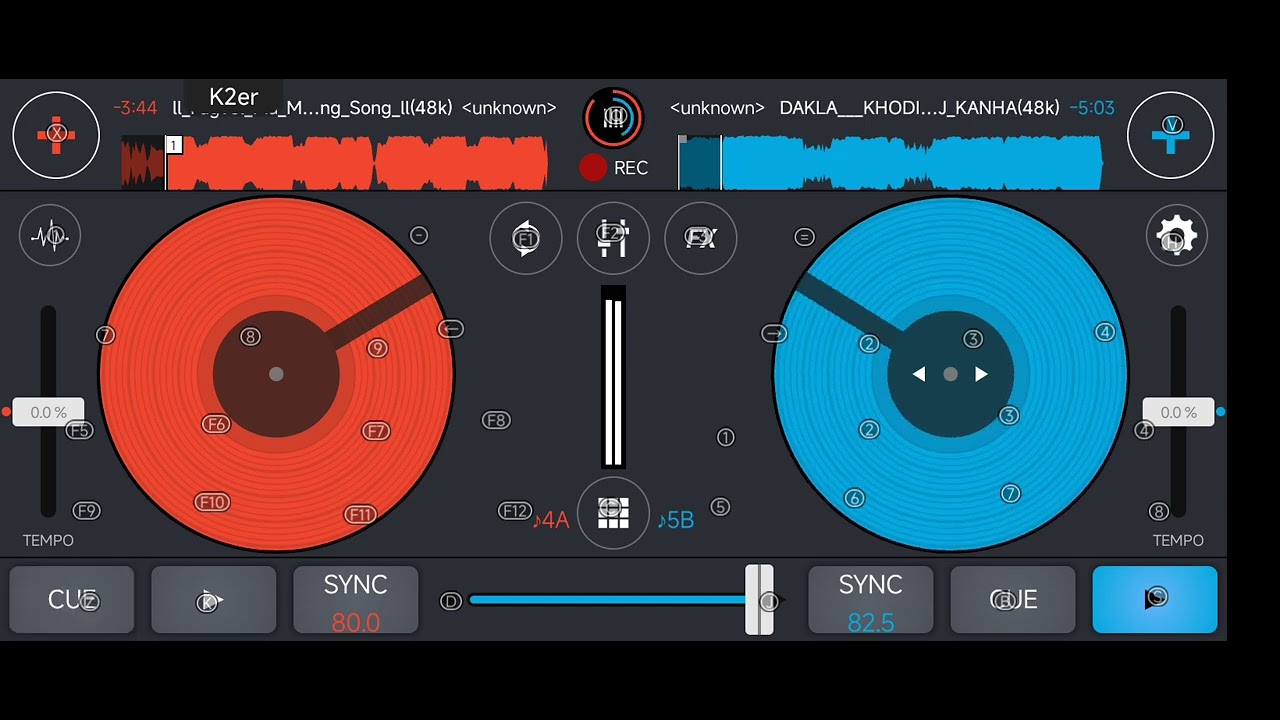The width and height of the screenshot is (1280, 720).
Task: Load a track on the red deck
Action: pos(56,134)
